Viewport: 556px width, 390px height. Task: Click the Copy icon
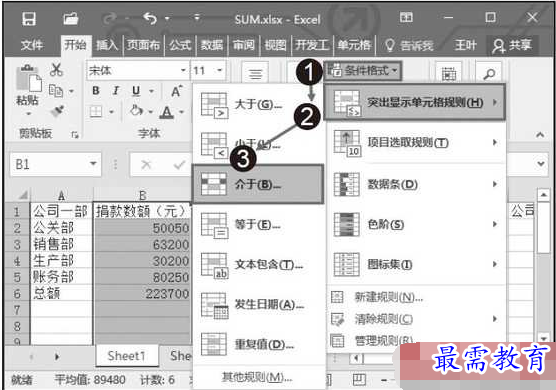[x=56, y=91]
